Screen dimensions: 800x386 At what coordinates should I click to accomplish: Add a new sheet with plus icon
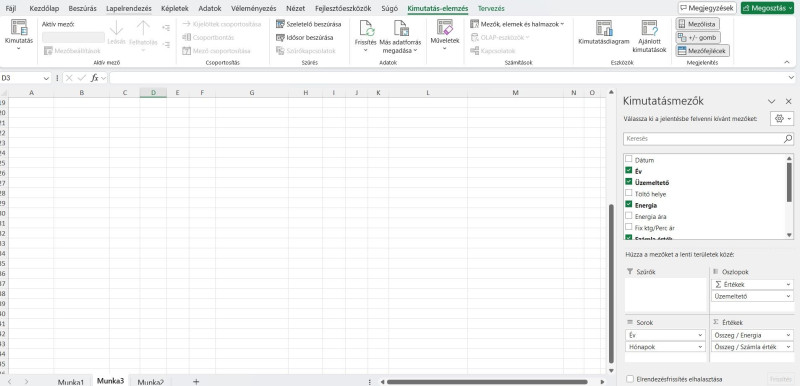pos(196,381)
